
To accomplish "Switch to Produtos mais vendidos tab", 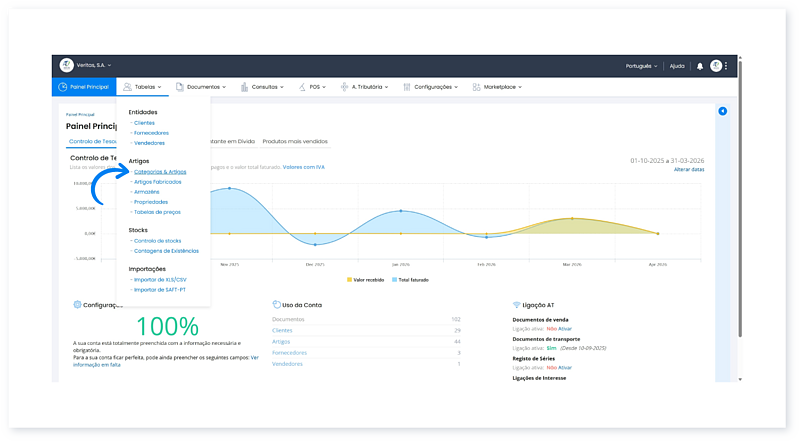I will (x=295, y=141).
